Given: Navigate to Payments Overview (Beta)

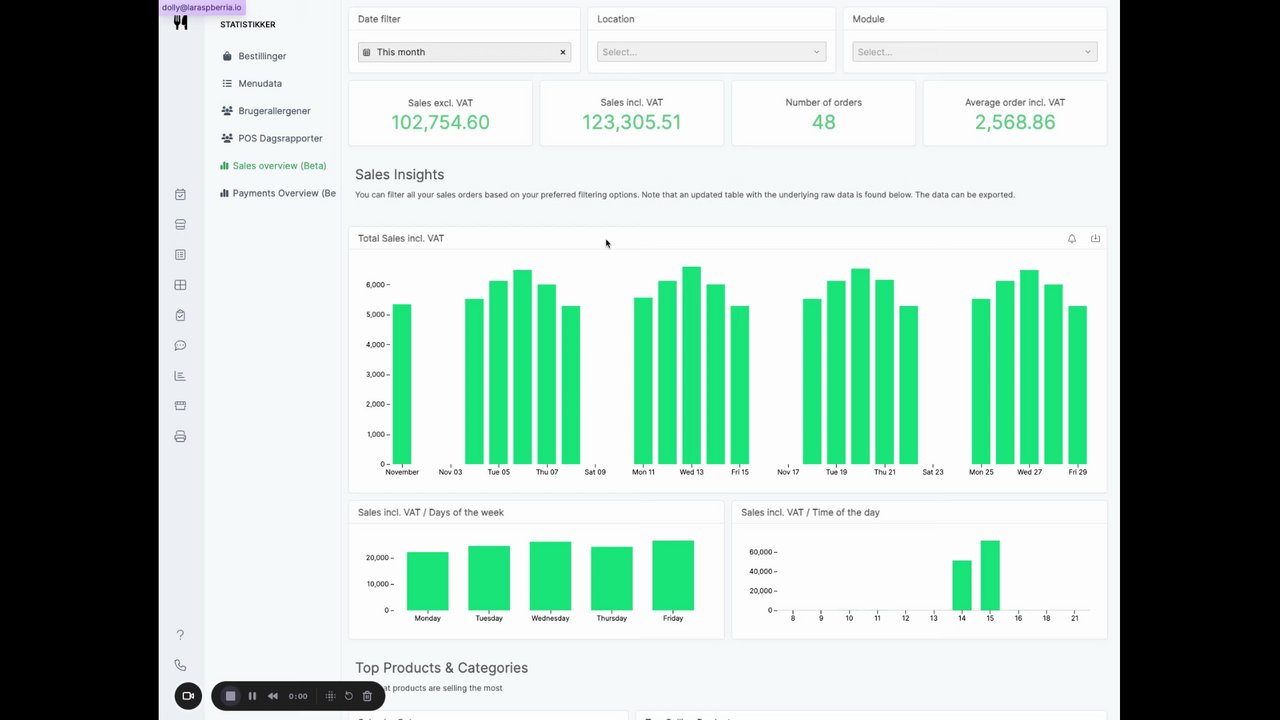Looking at the screenshot, I should tap(278, 193).
